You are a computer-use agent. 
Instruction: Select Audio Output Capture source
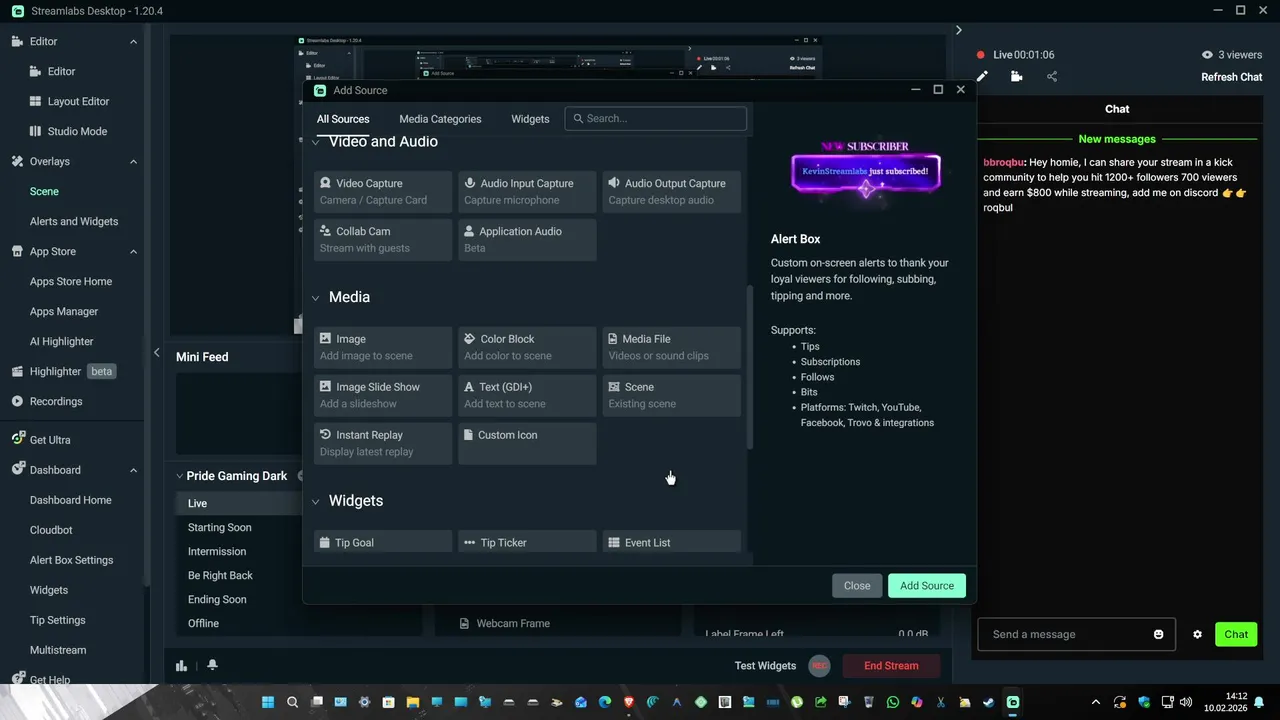point(671,192)
